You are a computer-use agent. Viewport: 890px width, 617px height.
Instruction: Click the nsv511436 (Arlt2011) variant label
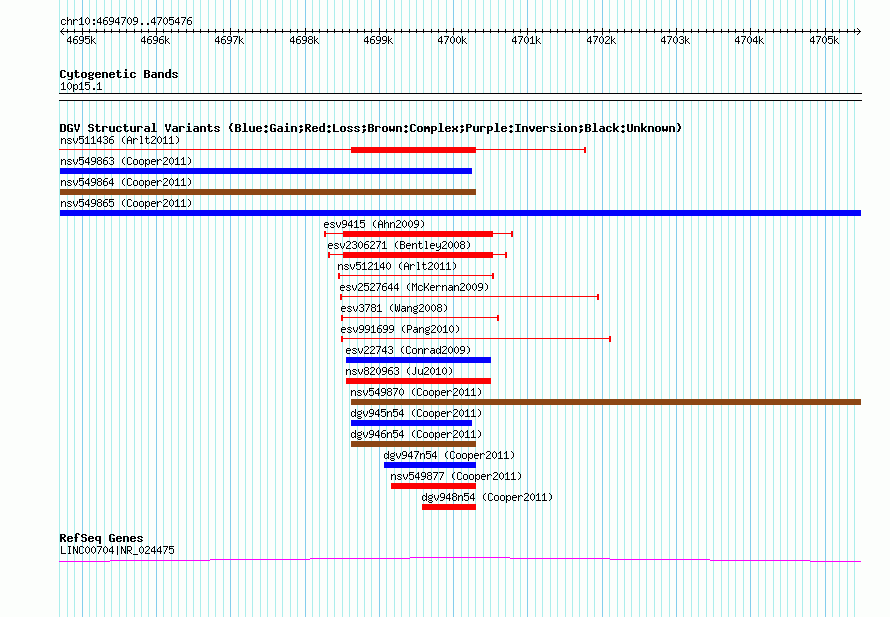click(x=120, y=140)
